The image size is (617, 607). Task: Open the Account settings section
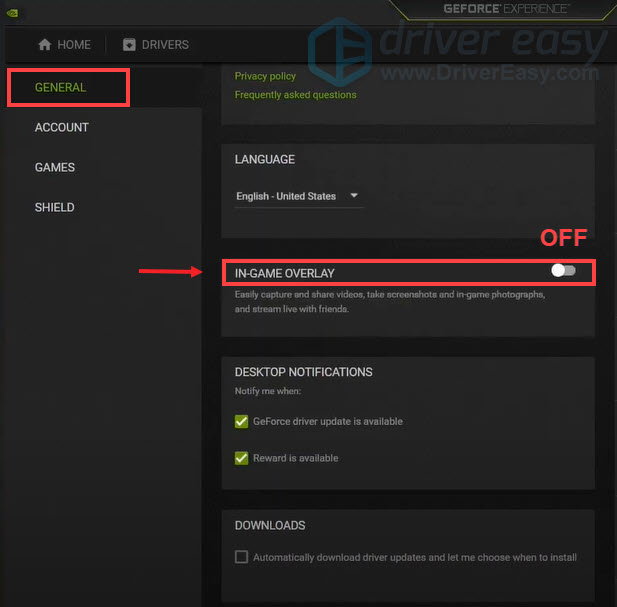point(61,127)
